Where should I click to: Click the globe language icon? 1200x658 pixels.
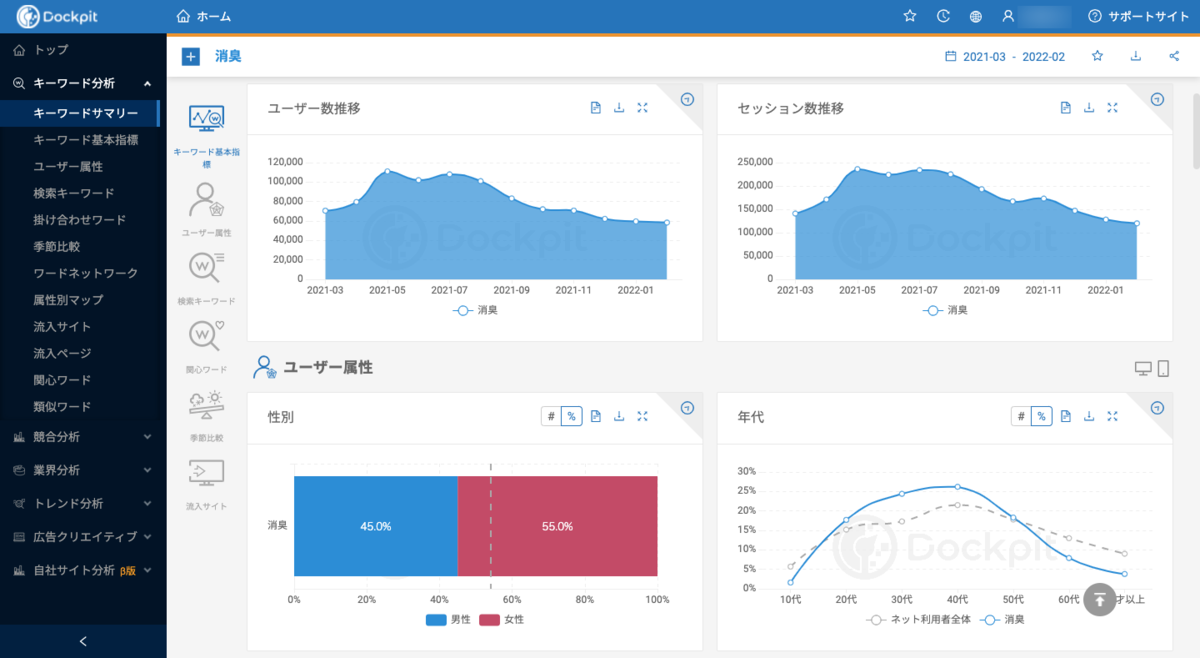coord(976,16)
